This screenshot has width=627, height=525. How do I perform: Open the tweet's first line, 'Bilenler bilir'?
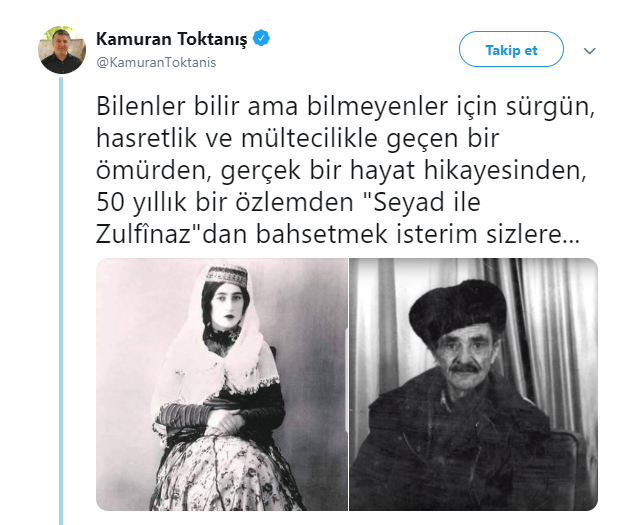click(168, 106)
